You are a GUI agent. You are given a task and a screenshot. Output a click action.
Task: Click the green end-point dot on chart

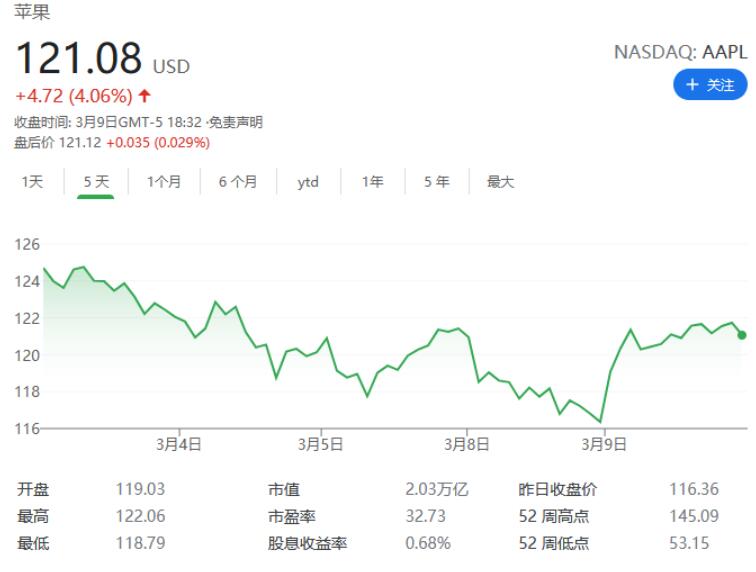pos(742,335)
